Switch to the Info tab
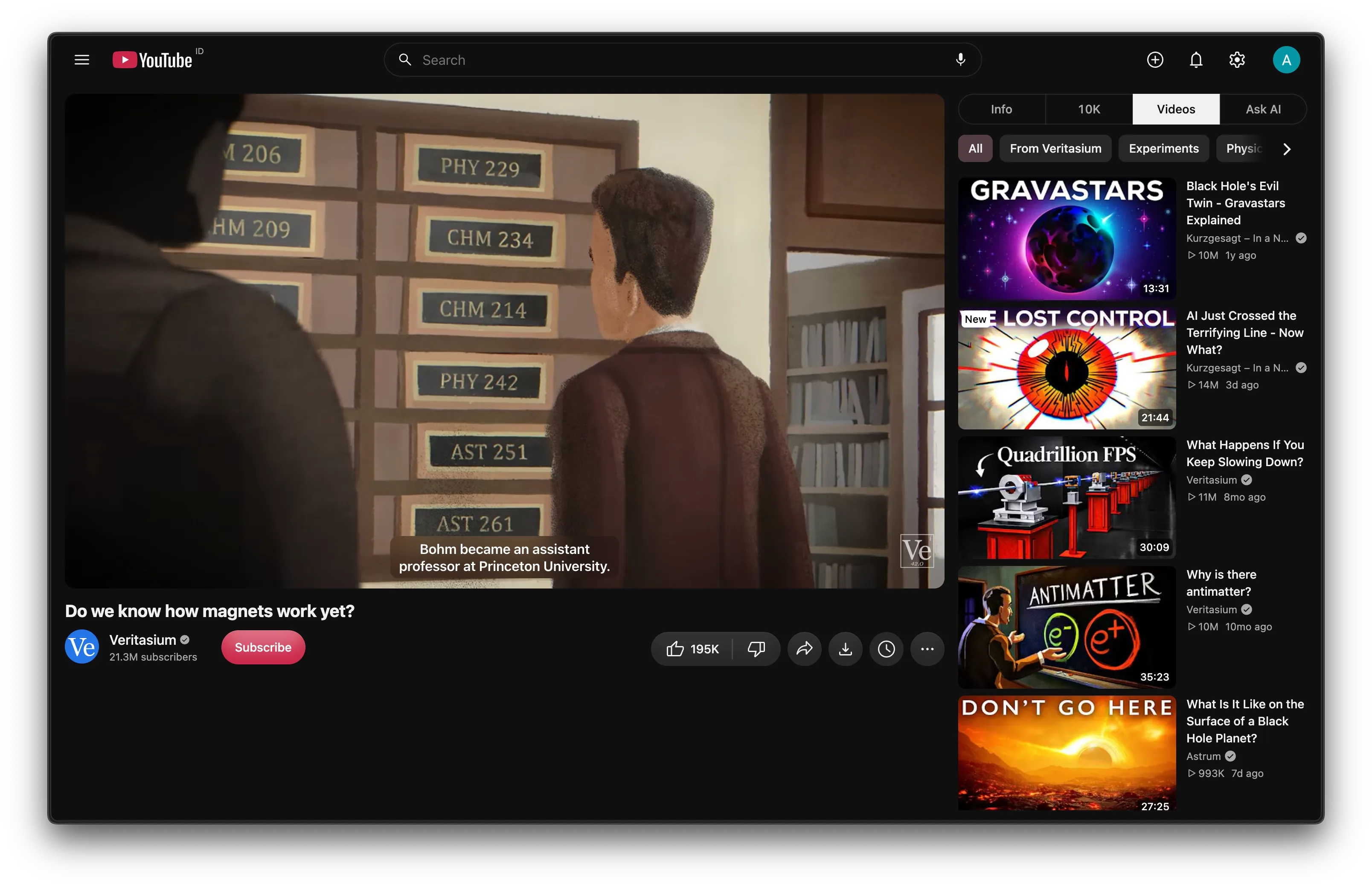Screen dimensions: 1372x887 (x=1001, y=109)
